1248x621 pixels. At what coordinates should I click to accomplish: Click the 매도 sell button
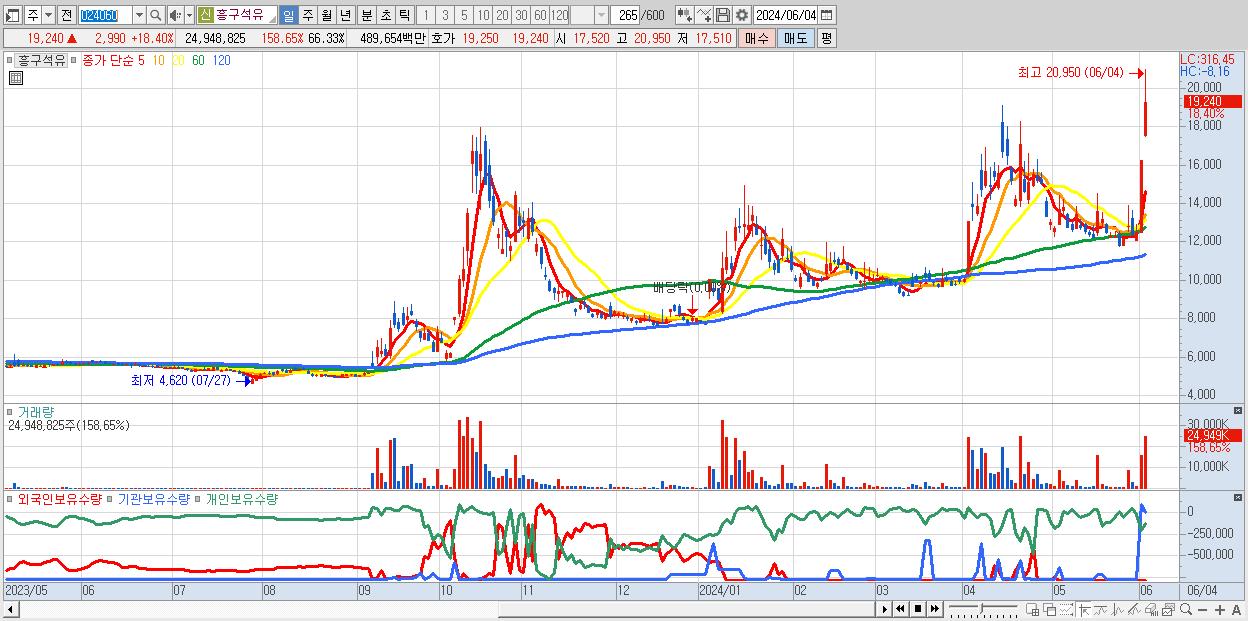pos(796,38)
